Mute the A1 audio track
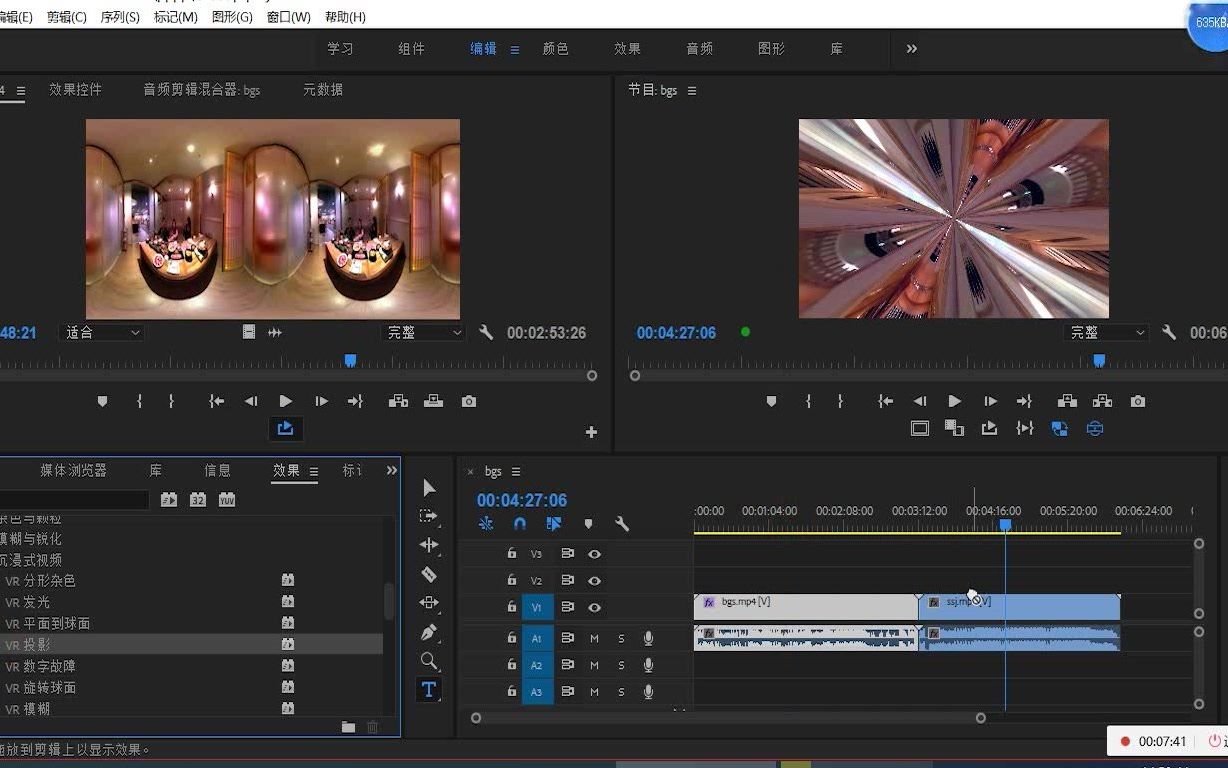1228x768 pixels. coord(592,638)
